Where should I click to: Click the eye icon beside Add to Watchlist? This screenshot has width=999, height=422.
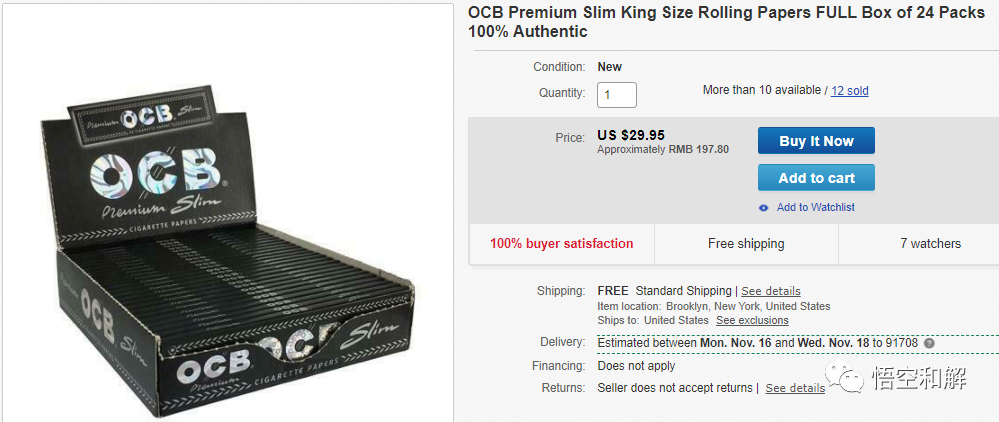click(x=764, y=208)
